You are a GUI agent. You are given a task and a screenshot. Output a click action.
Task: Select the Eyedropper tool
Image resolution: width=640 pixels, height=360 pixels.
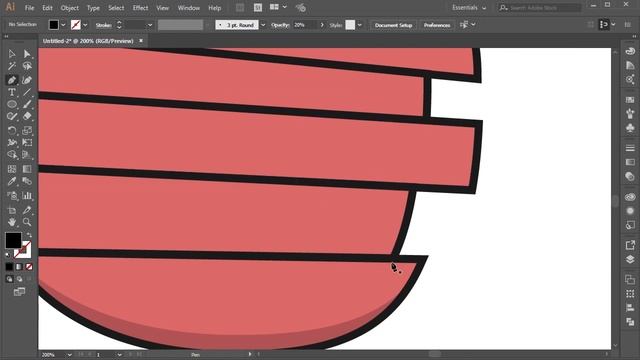12,181
